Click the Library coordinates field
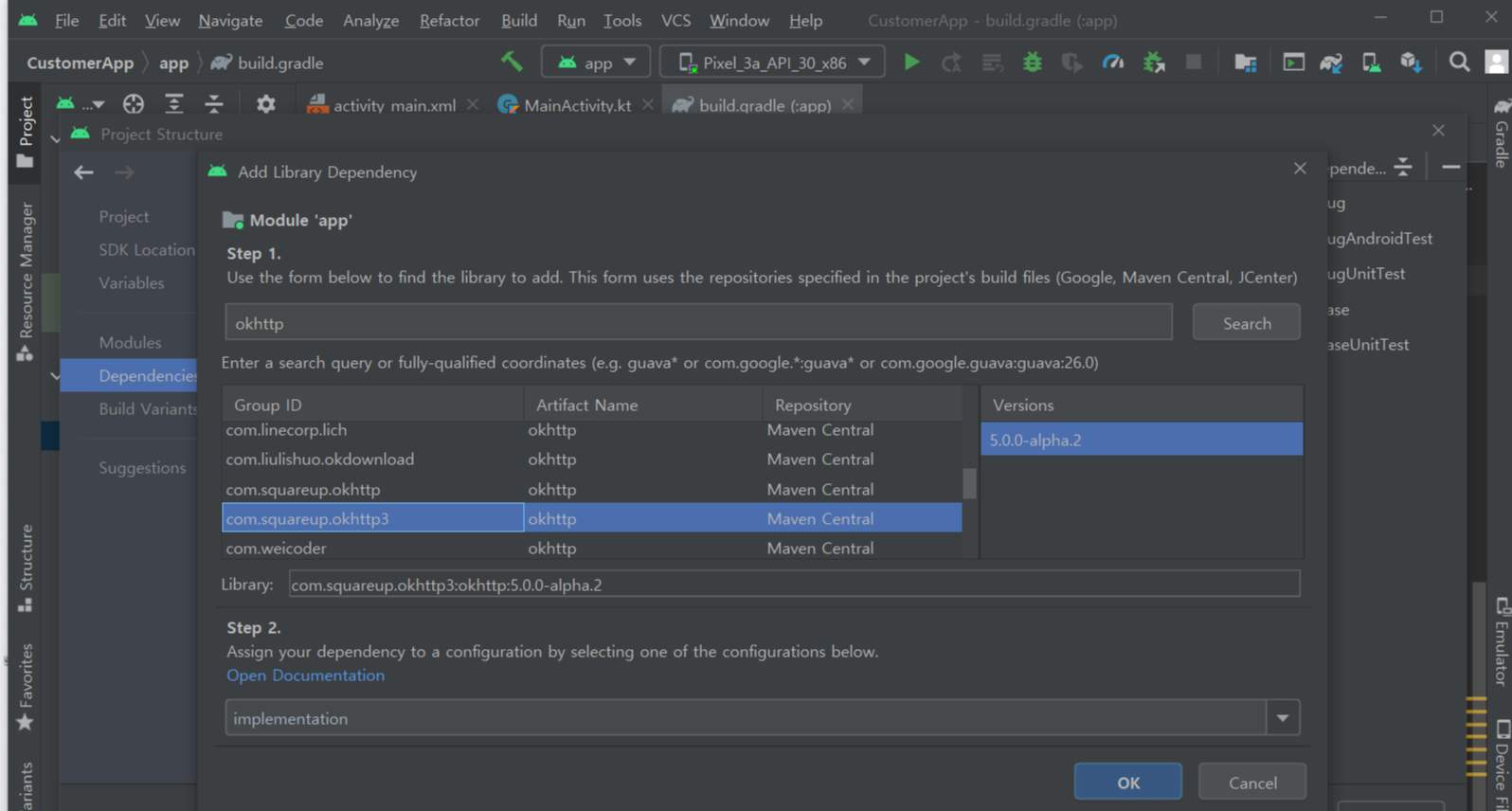Screen dimensions: 1512x811 point(794,585)
